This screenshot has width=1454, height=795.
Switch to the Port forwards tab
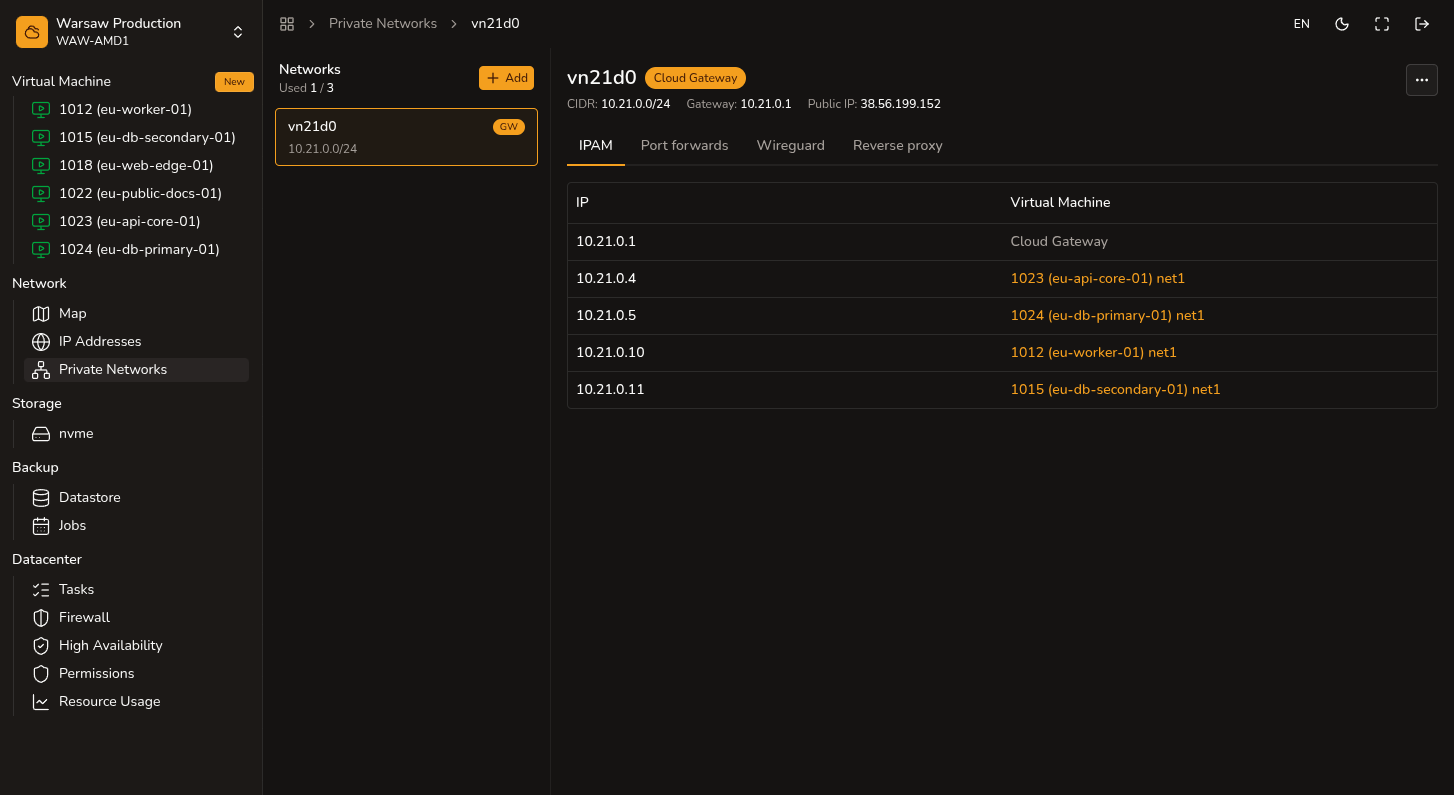point(685,145)
